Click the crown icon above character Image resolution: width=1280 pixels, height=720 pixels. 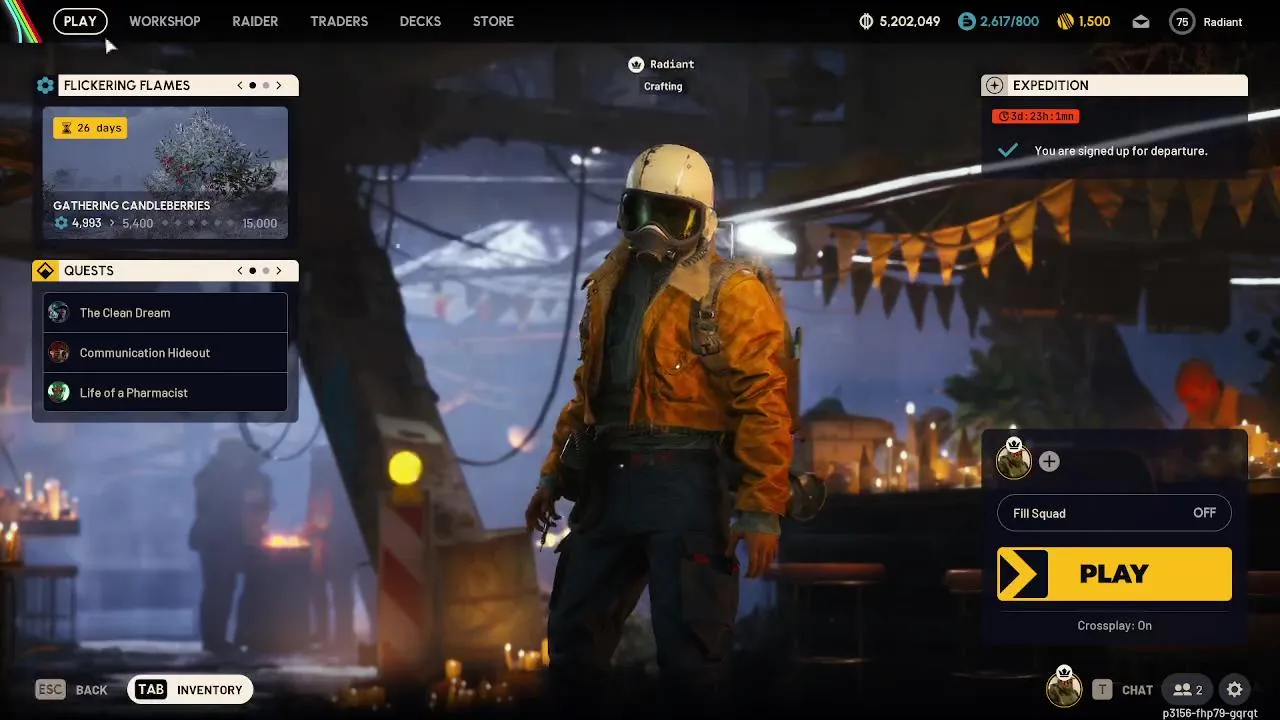[x=636, y=64]
